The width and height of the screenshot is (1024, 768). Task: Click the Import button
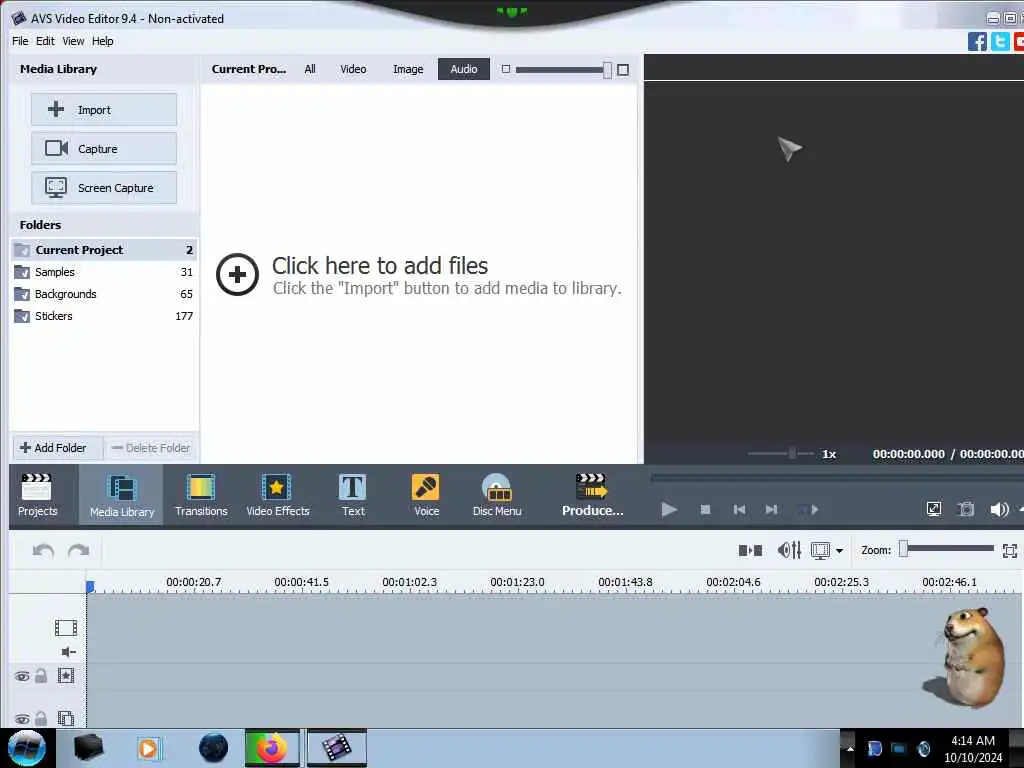point(104,110)
